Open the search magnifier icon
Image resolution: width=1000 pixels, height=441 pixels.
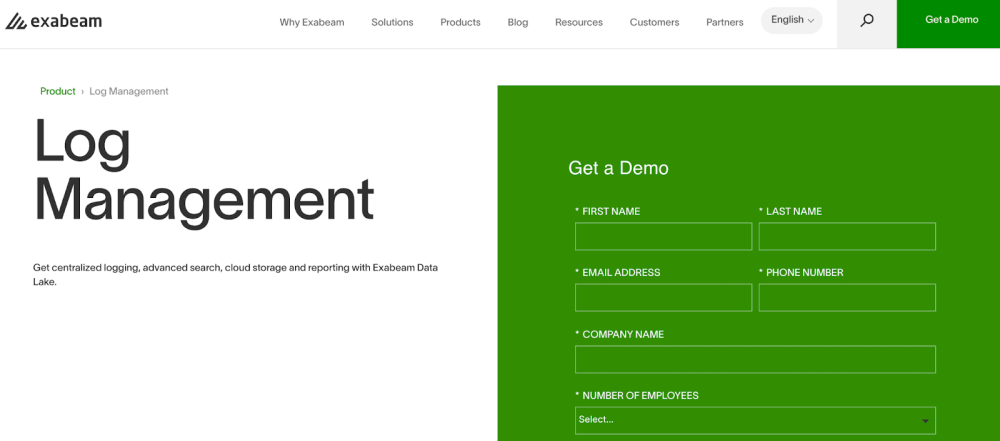tap(867, 21)
